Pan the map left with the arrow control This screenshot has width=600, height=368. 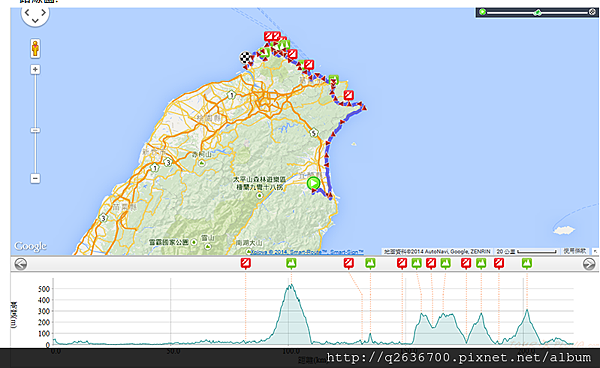[27, 13]
